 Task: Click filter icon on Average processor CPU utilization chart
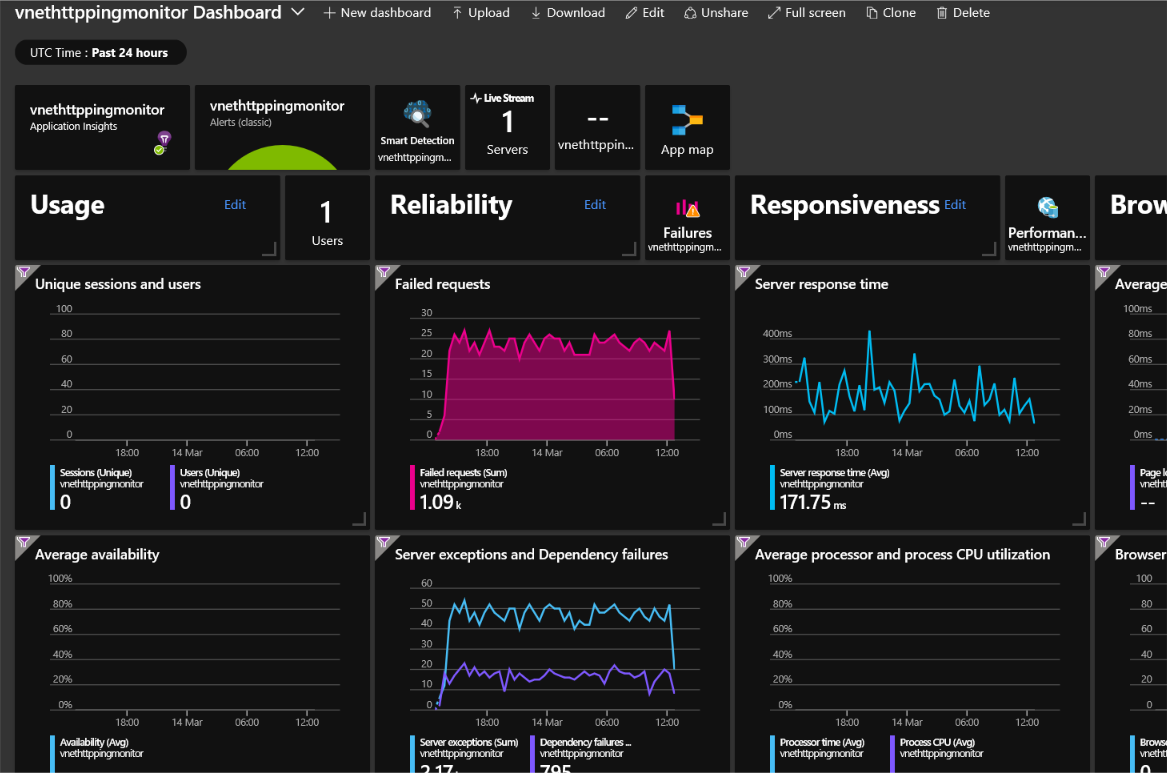[743, 542]
